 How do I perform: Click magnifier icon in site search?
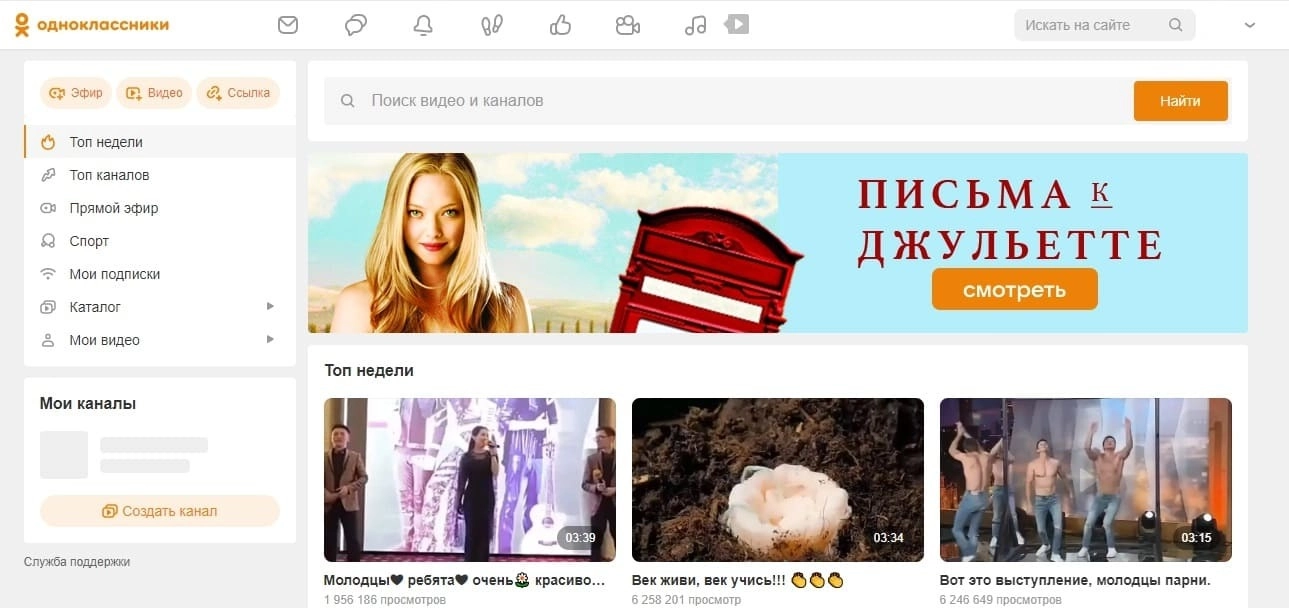pos(1176,25)
